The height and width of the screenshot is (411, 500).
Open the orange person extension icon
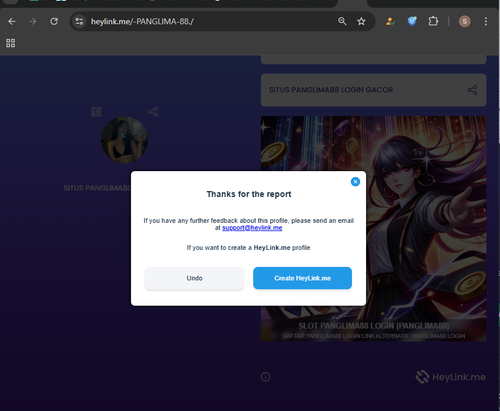390,22
